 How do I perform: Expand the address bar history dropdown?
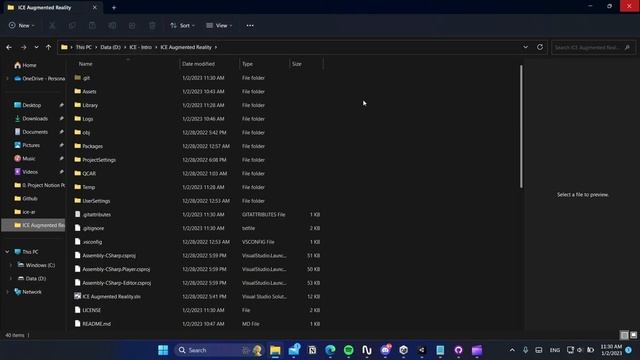point(525,47)
